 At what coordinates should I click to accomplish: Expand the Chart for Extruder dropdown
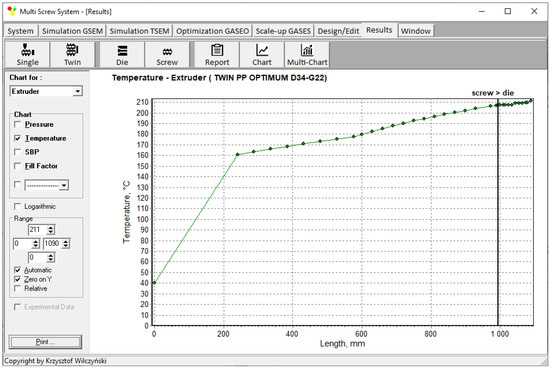tap(78, 92)
